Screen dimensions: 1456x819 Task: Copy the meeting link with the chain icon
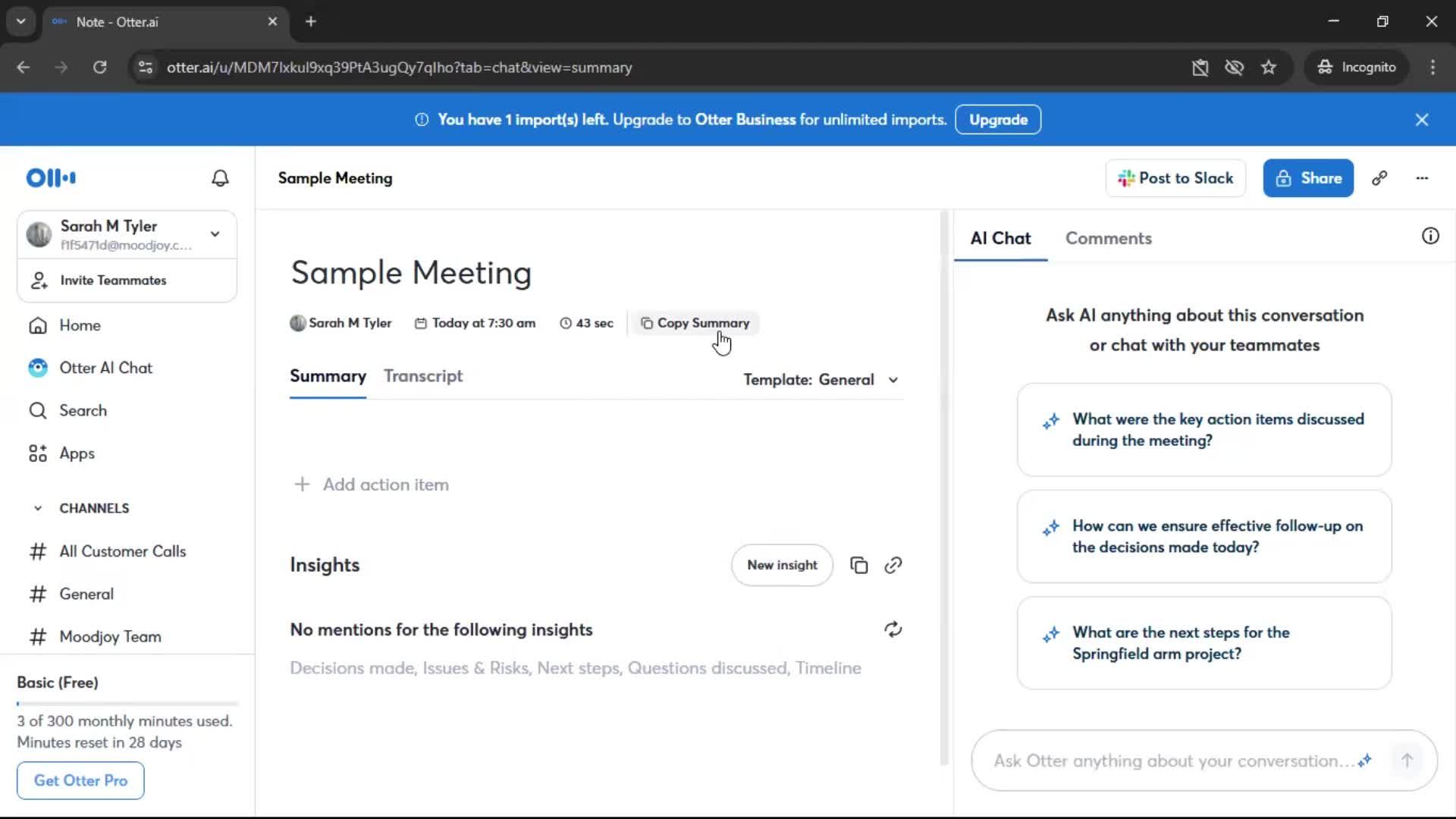coord(1379,178)
